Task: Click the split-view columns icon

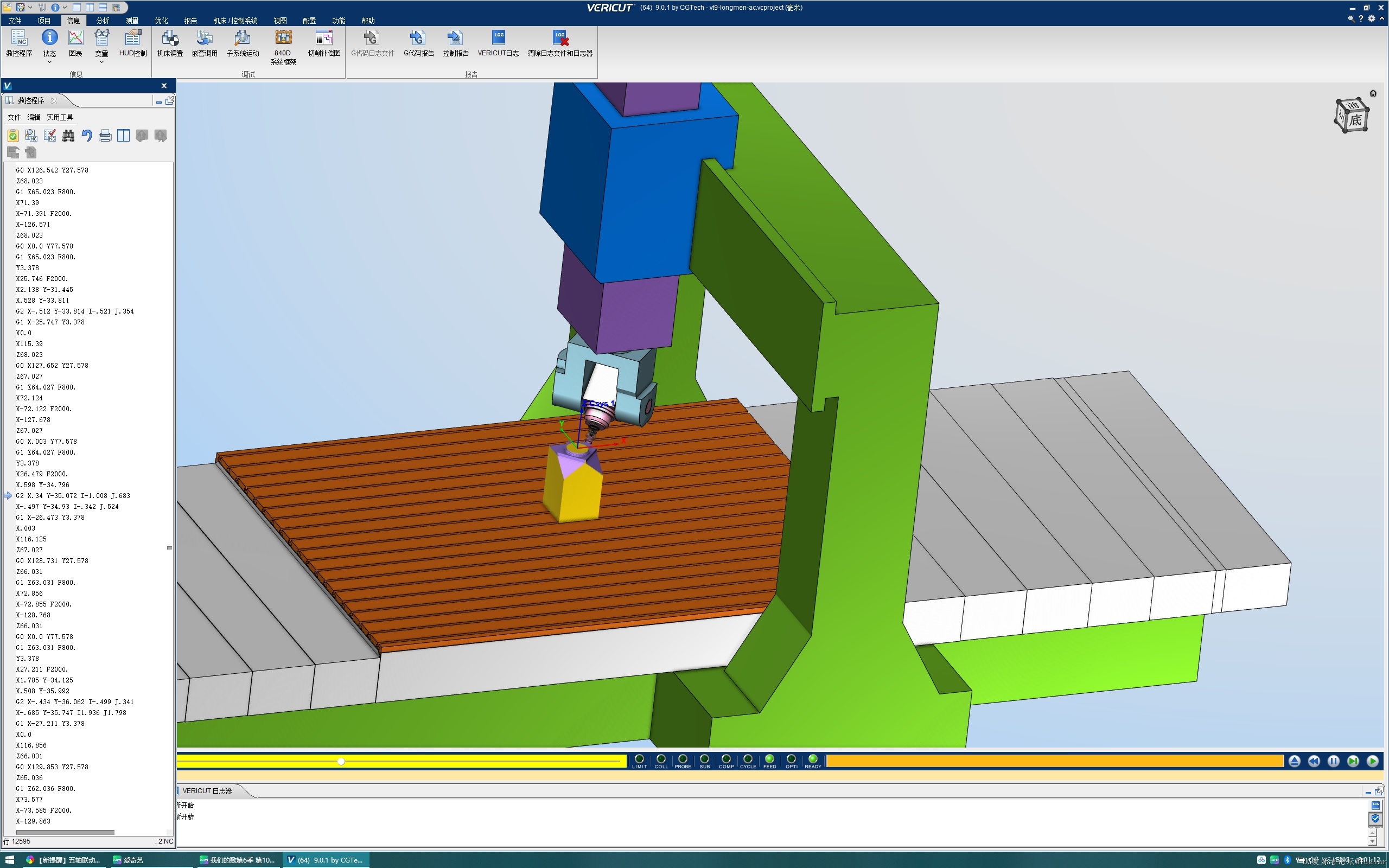Action: click(123, 136)
